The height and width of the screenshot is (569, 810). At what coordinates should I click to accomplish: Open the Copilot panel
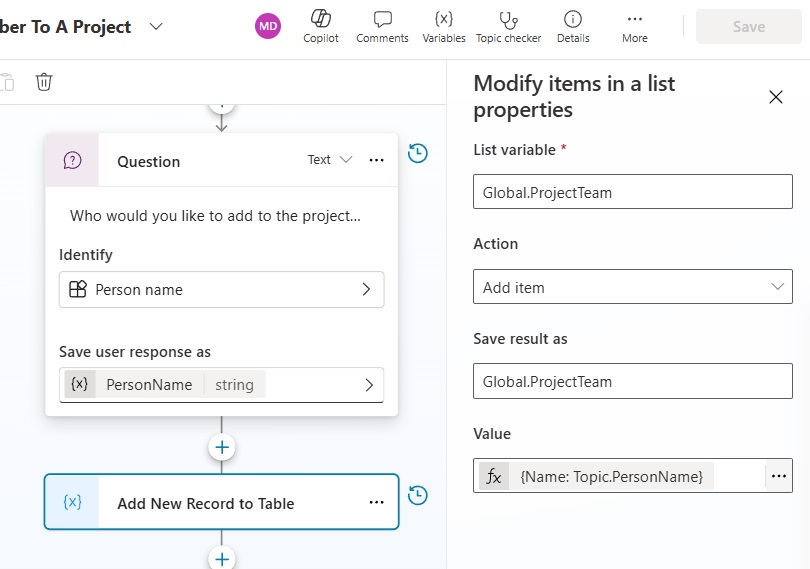tap(320, 26)
